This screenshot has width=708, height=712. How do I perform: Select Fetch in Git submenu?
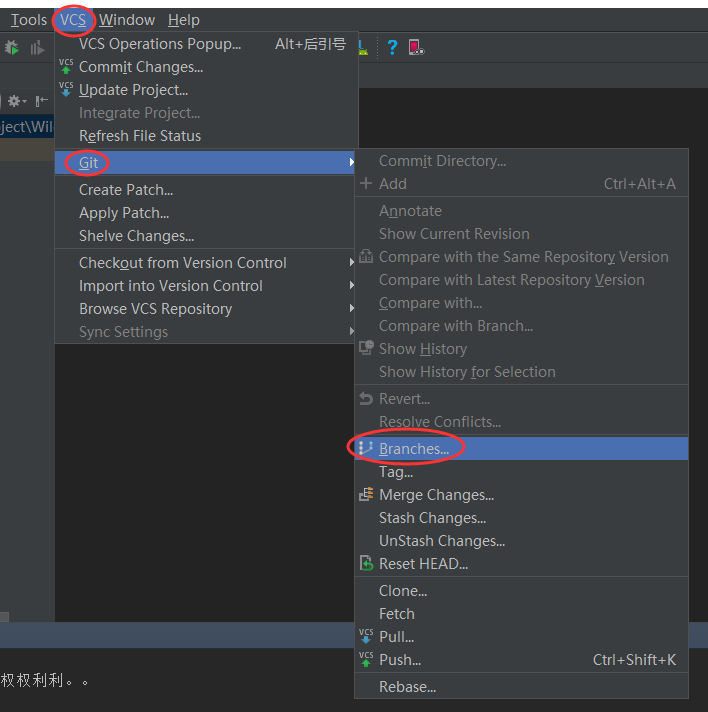point(521,614)
